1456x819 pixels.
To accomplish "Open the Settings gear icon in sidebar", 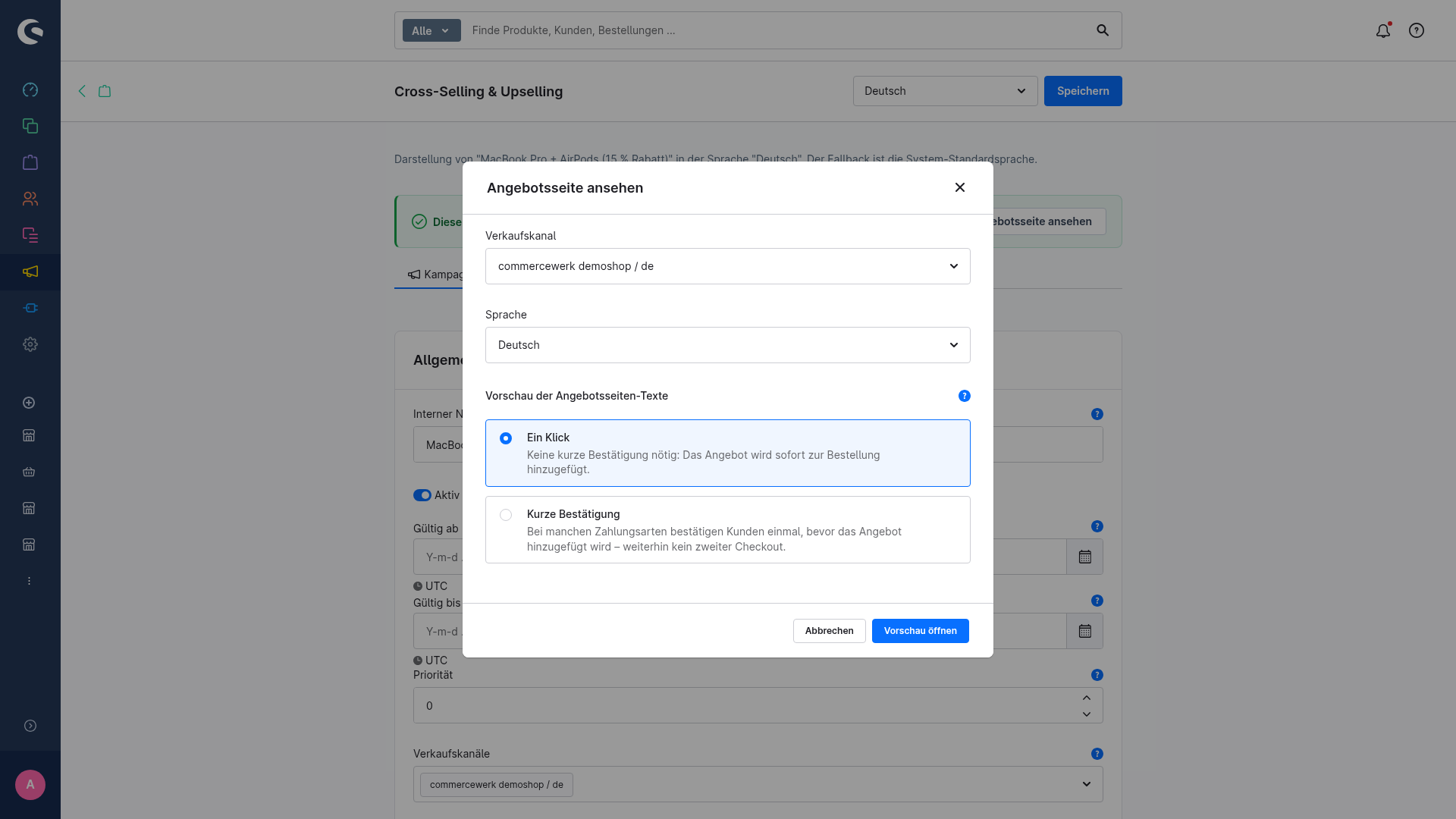I will (x=30, y=344).
